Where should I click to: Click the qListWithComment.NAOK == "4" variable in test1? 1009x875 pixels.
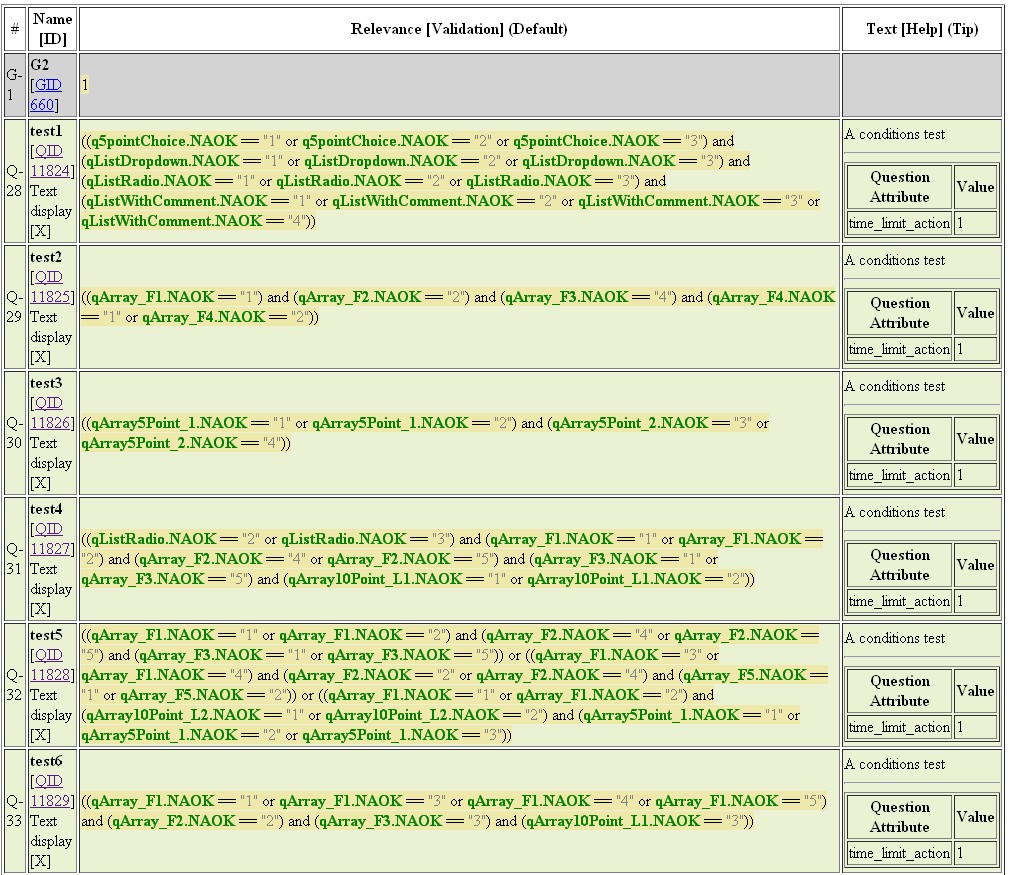click(171, 221)
